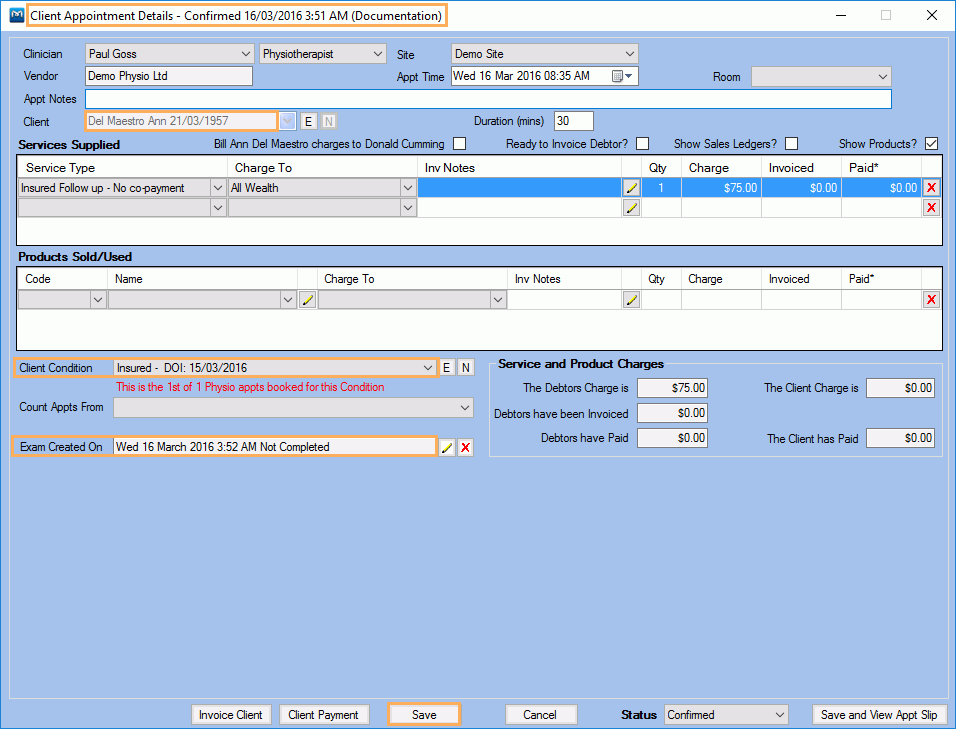Click the N button beside Client Condition
The height and width of the screenshot is (729, 956).
[465, 368]
